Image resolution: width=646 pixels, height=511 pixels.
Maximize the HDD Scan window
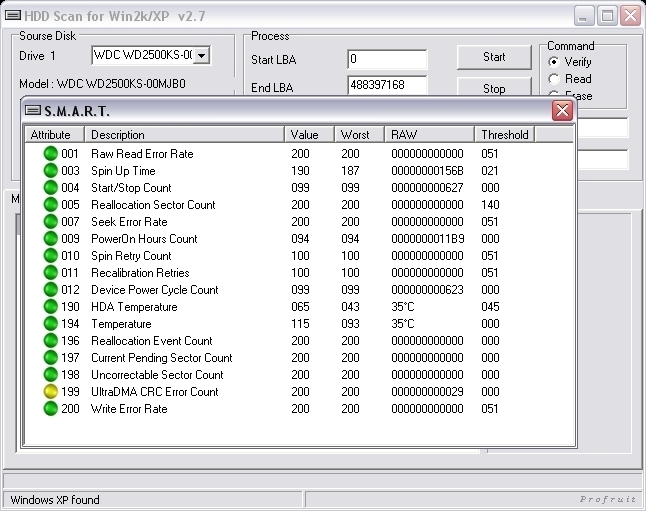607,16
